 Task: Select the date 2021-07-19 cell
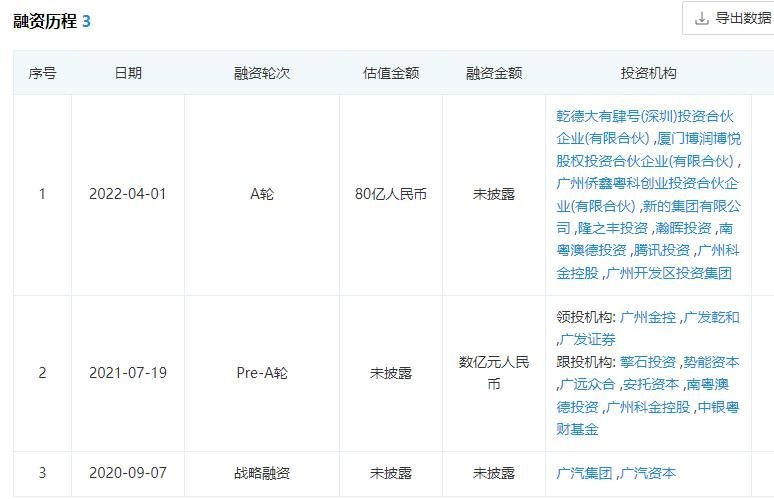pyautogui.click(x=128, y=373)
